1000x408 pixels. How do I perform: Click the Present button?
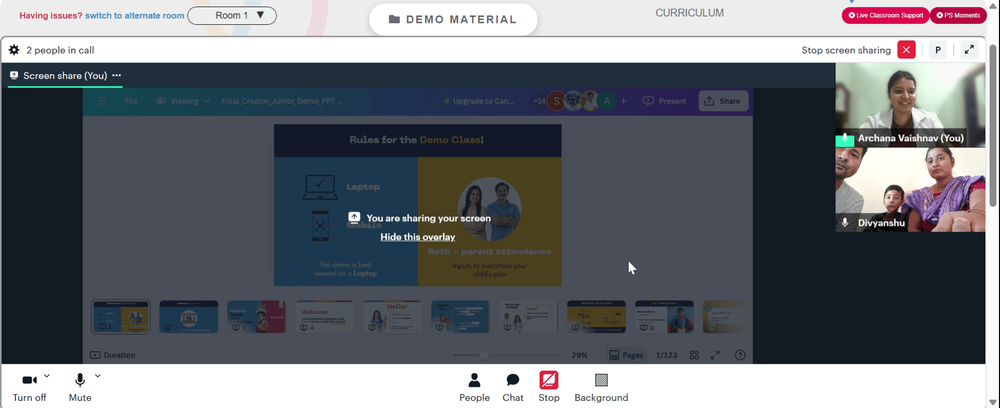point(665,101)
